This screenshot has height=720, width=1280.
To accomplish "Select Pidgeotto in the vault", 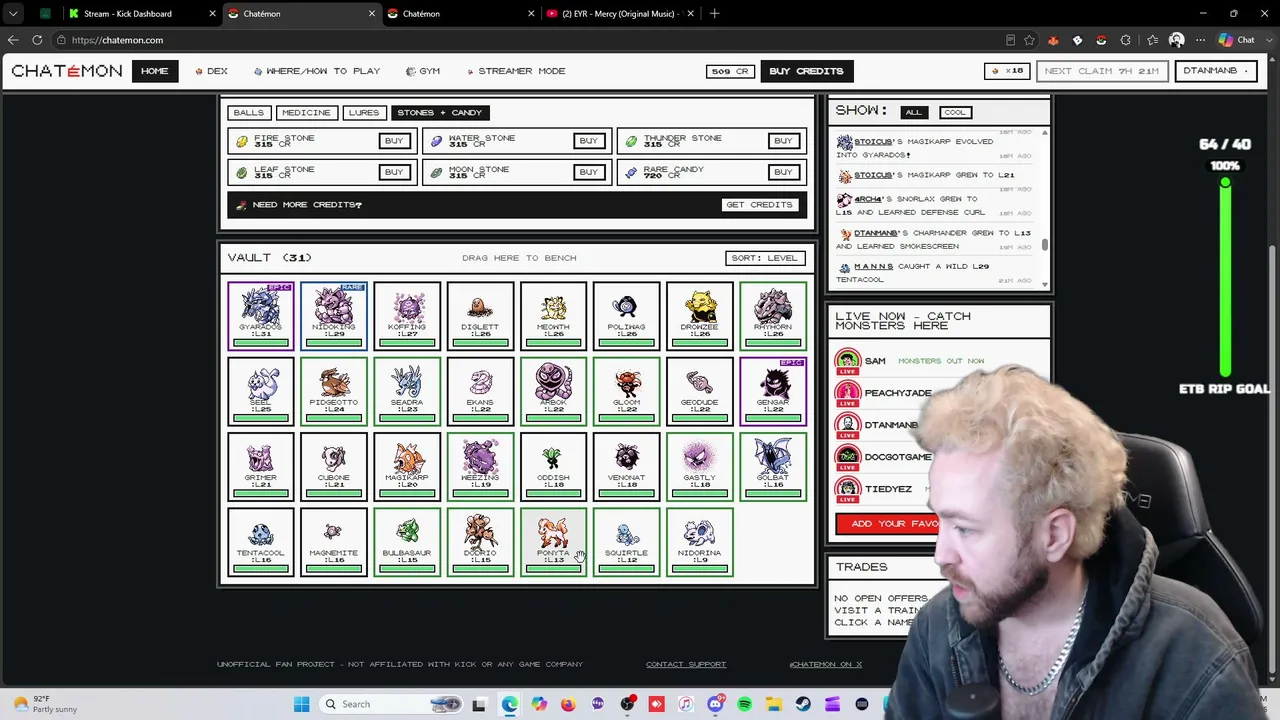I will (334, 392).
